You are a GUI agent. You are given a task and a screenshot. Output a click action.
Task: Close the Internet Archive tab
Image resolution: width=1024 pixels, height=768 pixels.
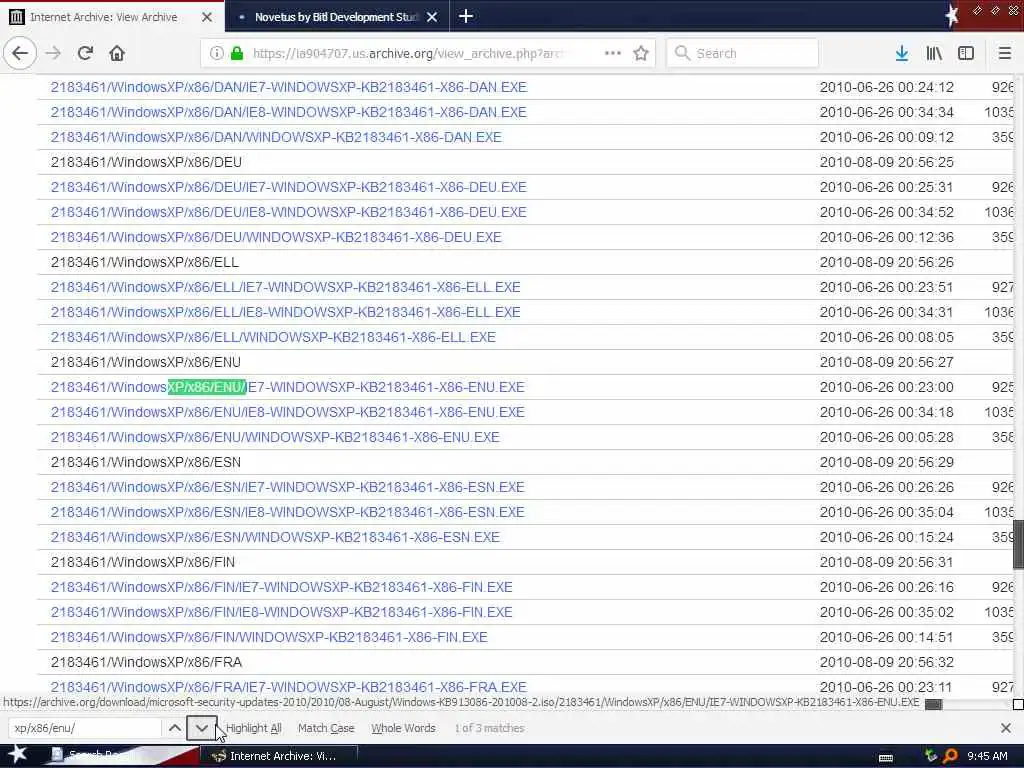coord(206,17)
